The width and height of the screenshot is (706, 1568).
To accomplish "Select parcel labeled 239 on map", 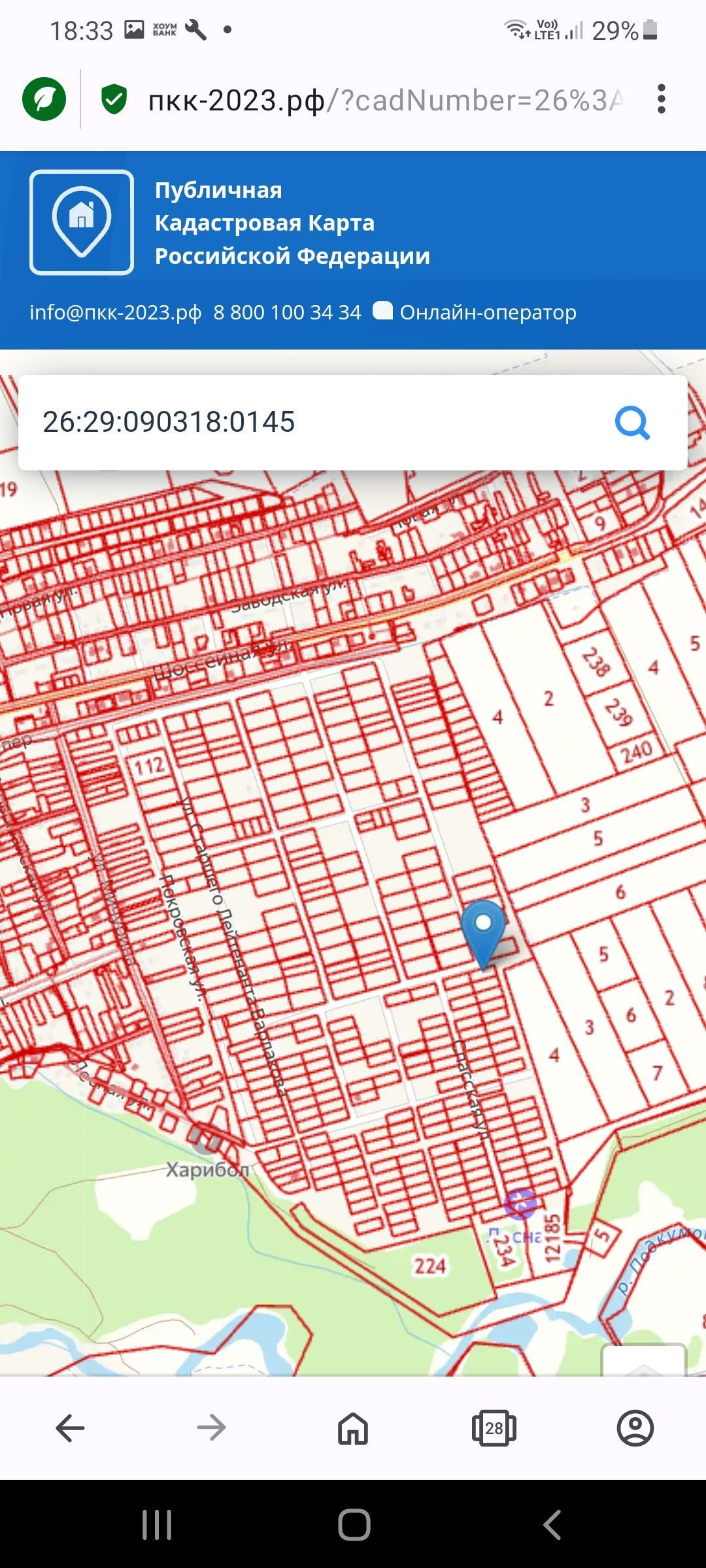I will pyautogui.click(x=618, y=712).
